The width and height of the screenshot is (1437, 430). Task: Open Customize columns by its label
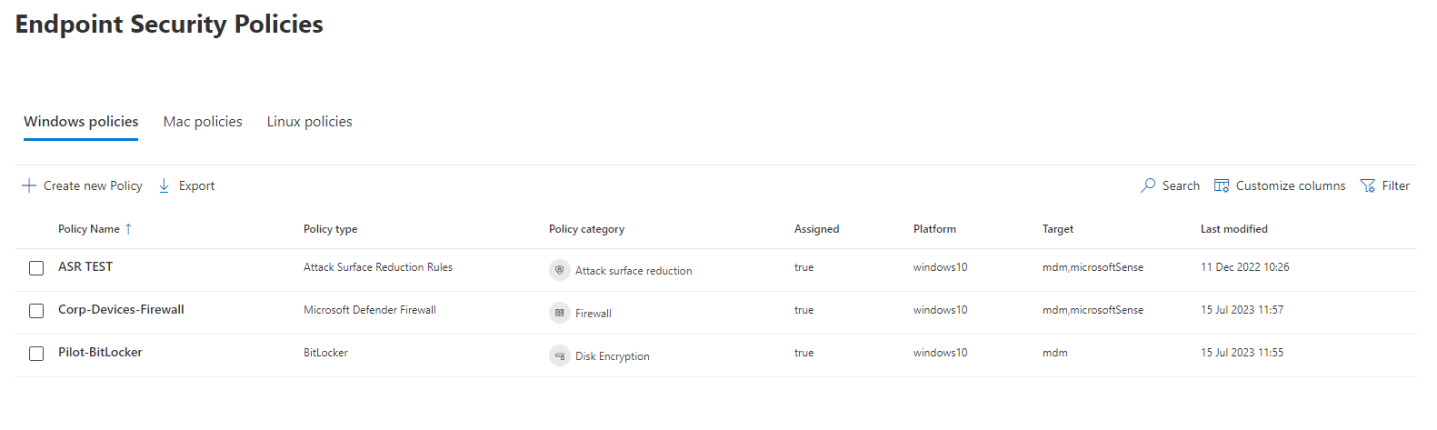click(x=1291, y=186)
